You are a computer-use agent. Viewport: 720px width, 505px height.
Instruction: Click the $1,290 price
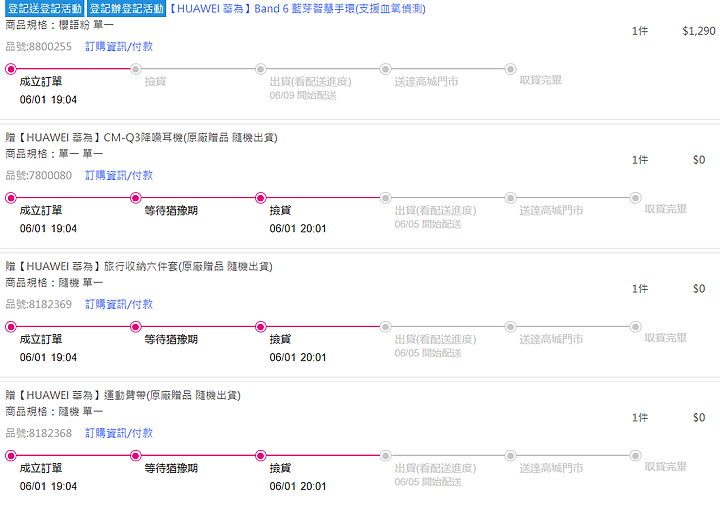pyautogui.click(x=699, y=31)
